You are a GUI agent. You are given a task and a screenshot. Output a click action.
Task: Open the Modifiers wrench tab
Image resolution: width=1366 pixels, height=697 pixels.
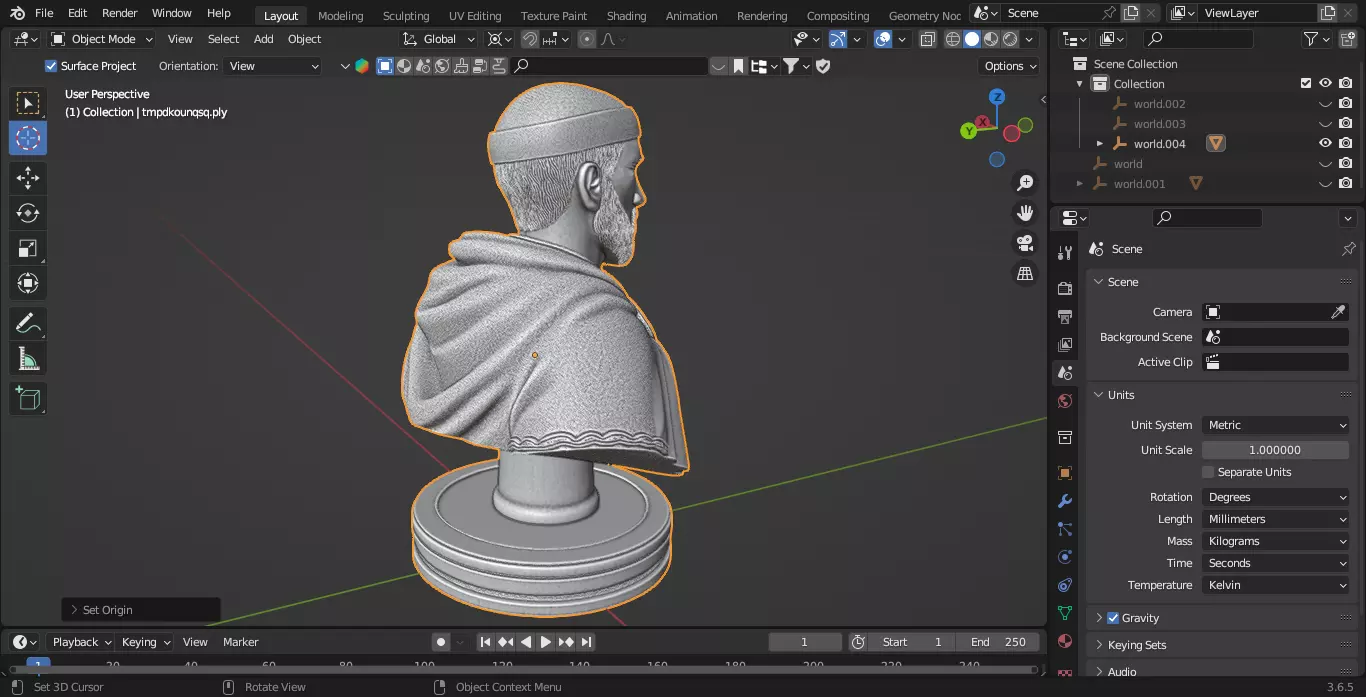[1065, 501]
